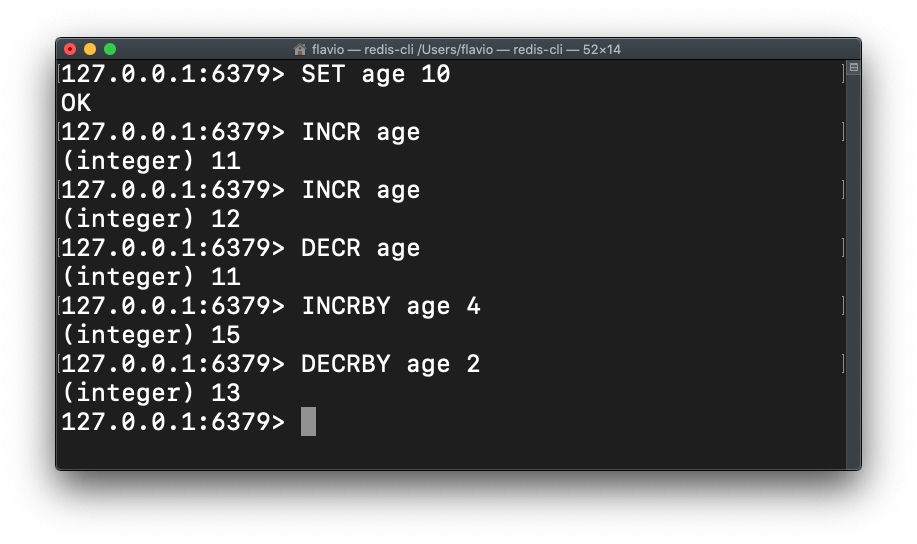Click the left bracket mark beside DECRBY prompt
The height and width of the screenshot is (544, 917).
(60, 364)
